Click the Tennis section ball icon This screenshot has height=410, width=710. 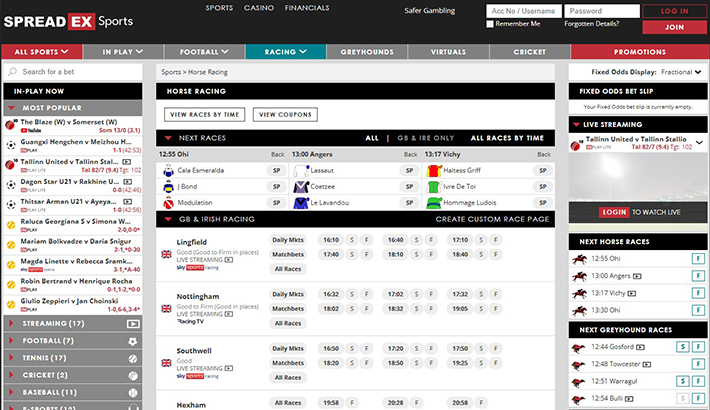point(133,358)
